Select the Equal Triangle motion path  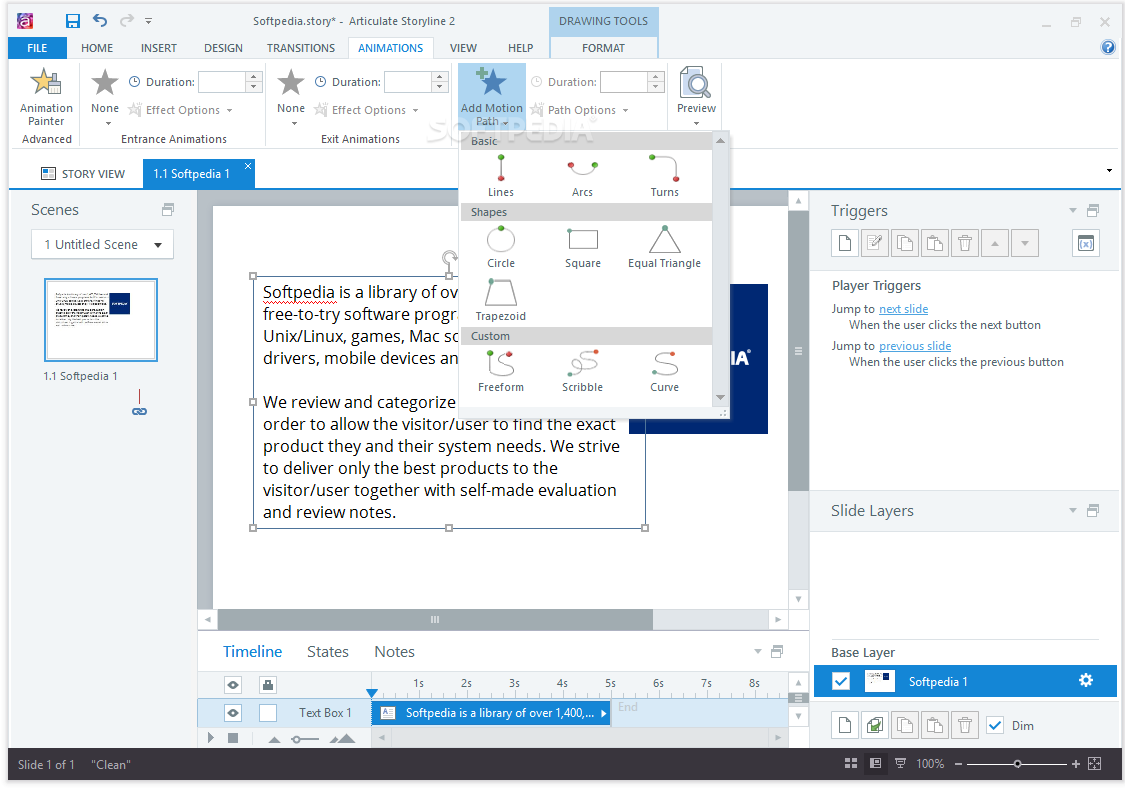[x=664, y=247]
